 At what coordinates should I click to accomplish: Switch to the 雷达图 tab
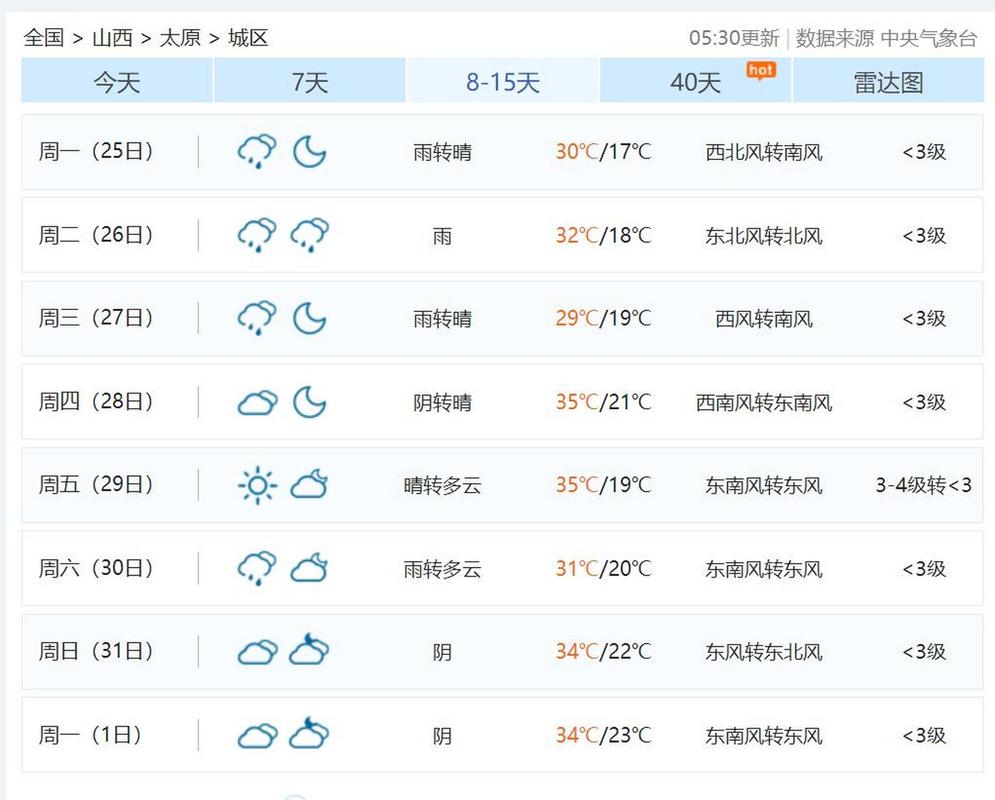click(888, 81)
